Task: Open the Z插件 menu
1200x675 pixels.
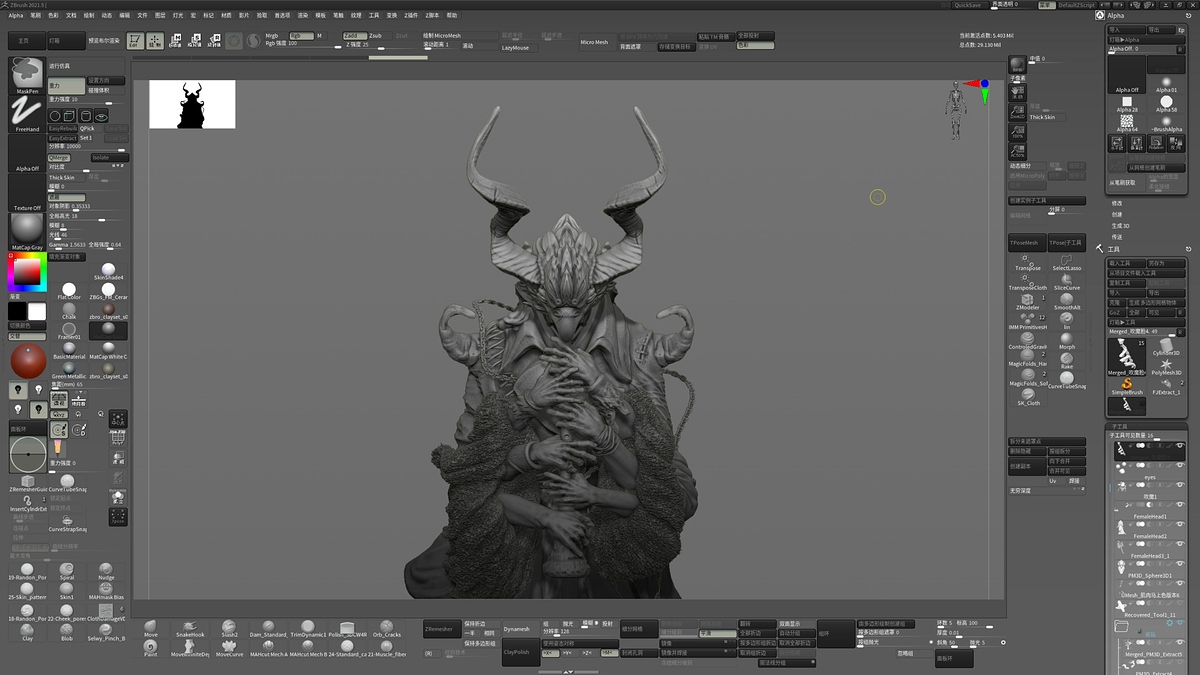Action: pos(412,16)
